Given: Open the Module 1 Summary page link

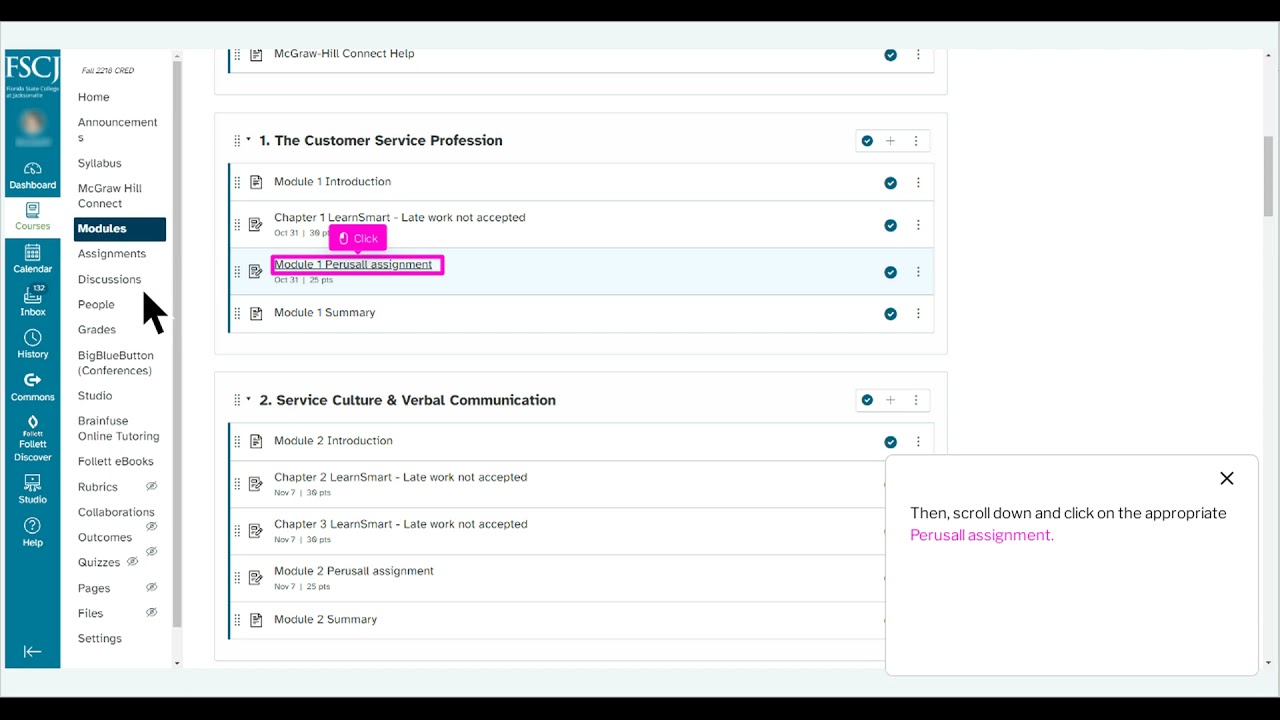Looking at the screenshot, I should coord(325,313).
